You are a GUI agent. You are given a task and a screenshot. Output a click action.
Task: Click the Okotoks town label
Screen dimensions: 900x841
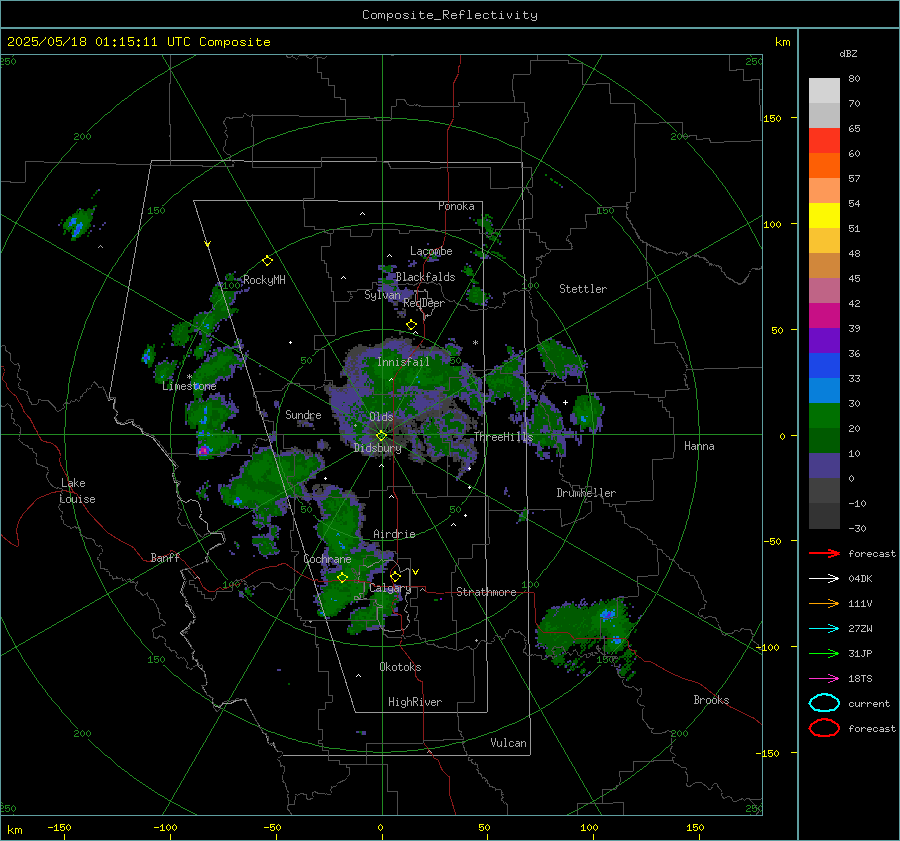coord(400,667)
